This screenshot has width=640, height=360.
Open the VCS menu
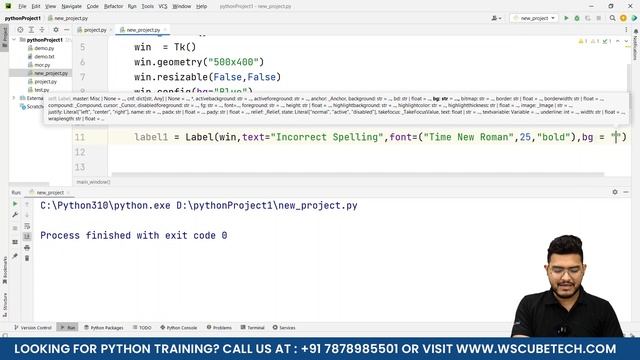coord(163,6)
